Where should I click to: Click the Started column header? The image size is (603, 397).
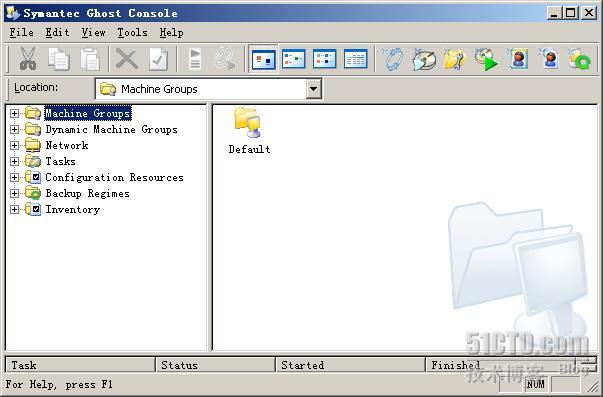point(351,365)
